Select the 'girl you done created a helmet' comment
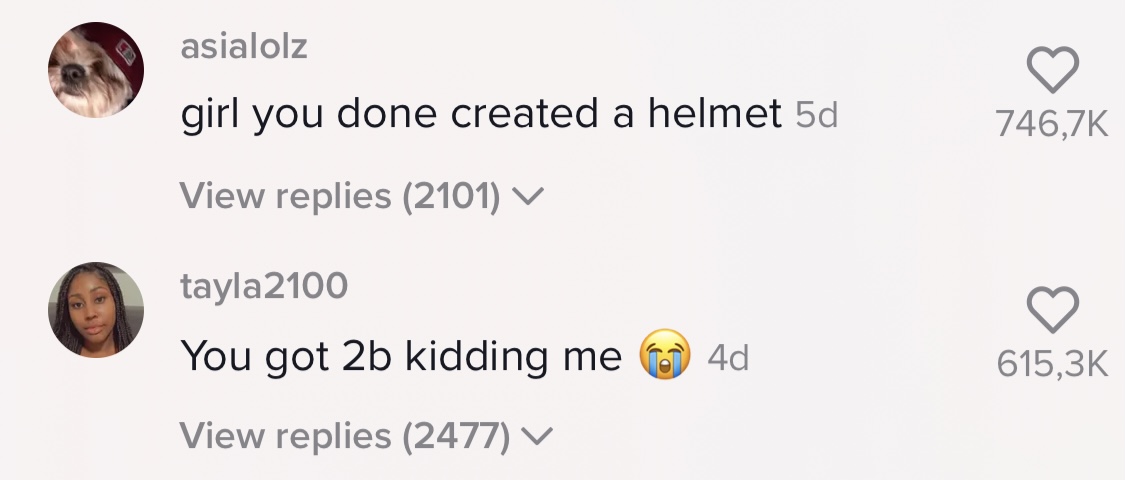The image size is (1125, 480). [480, 116]
